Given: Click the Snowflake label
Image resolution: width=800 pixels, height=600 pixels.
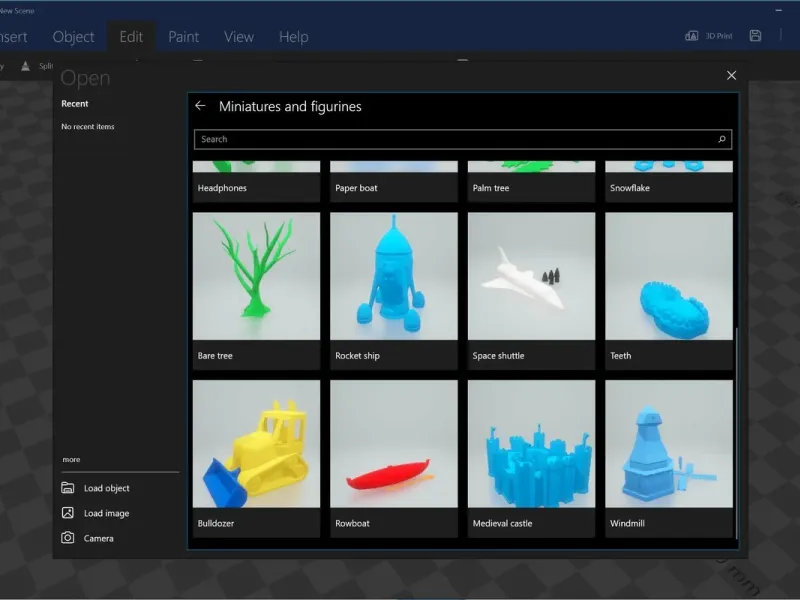Looking at the screenshot, I should (x=630, y=188).
